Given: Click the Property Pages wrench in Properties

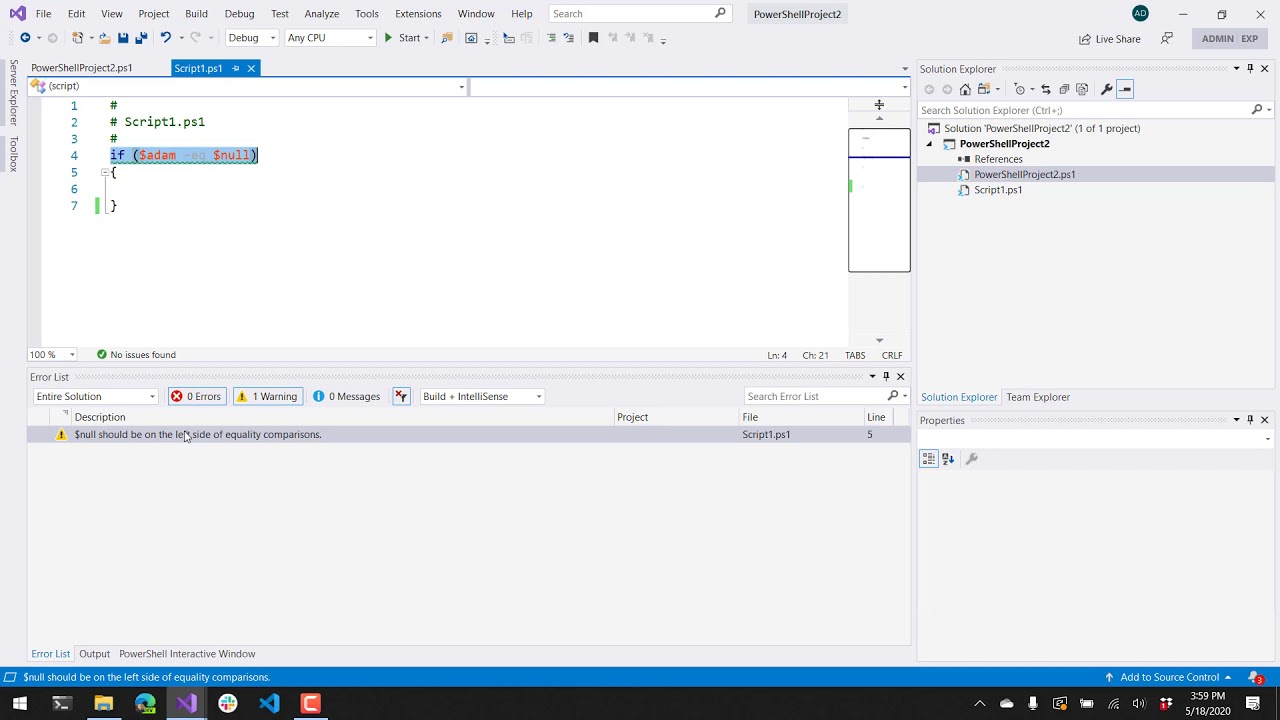Looking at the screenshot, I should 971,458.
